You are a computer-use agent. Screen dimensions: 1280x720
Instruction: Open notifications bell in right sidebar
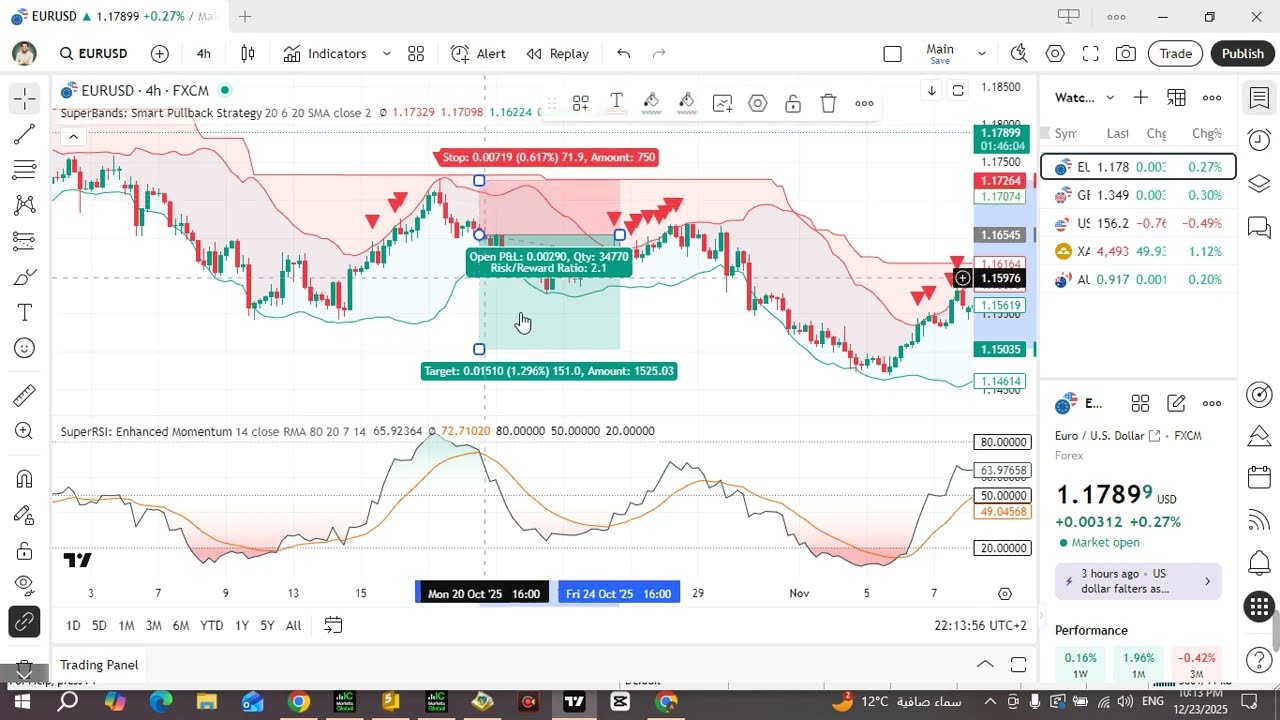tap(1260, 563)
